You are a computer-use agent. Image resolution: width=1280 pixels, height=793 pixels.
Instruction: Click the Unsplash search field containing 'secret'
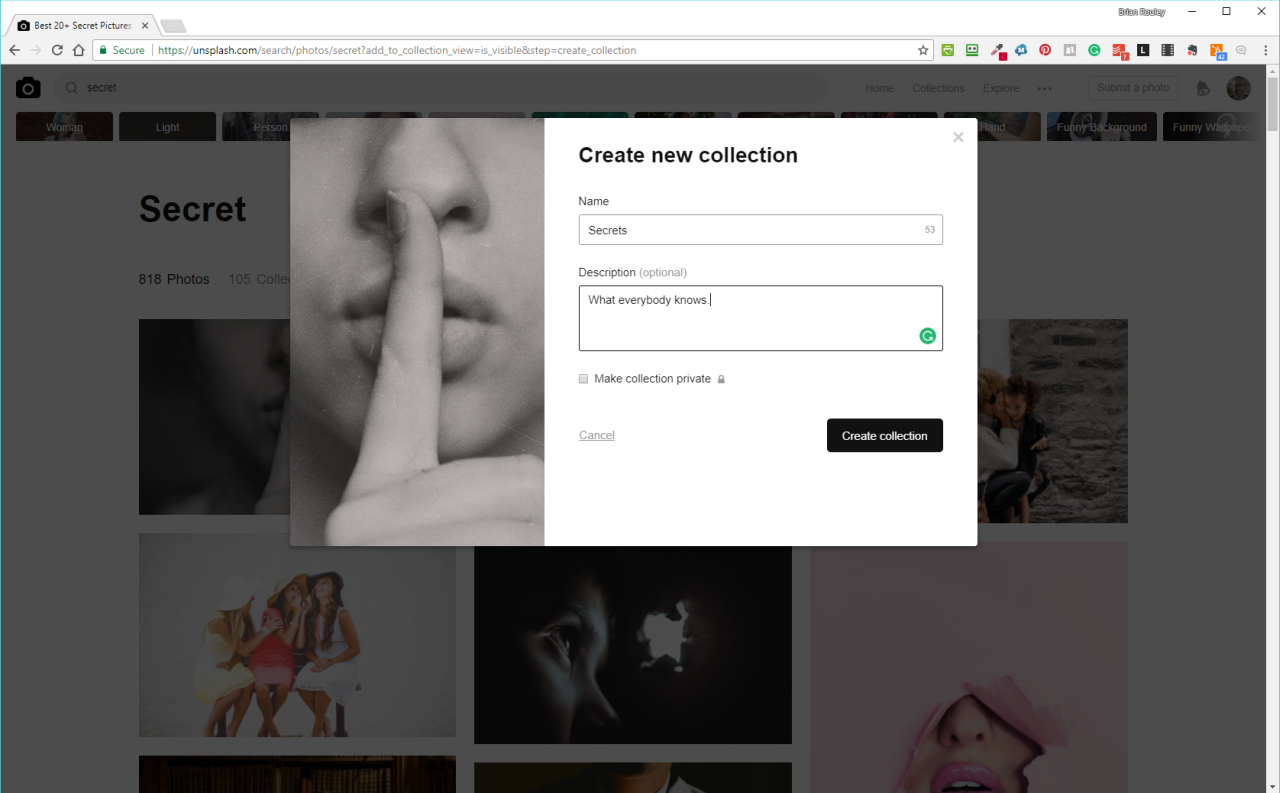click(x=440, y=88)
